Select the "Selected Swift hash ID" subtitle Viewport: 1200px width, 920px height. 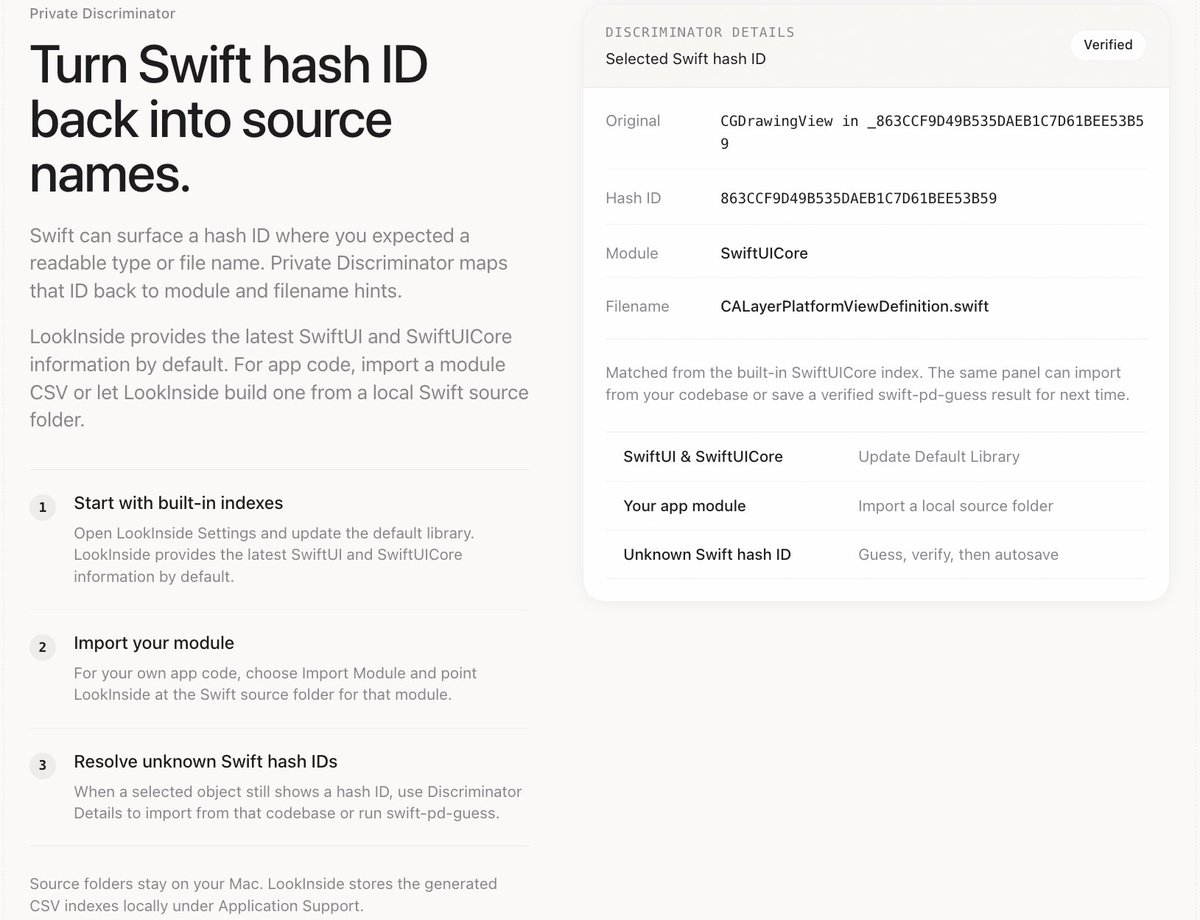point(686,59)
